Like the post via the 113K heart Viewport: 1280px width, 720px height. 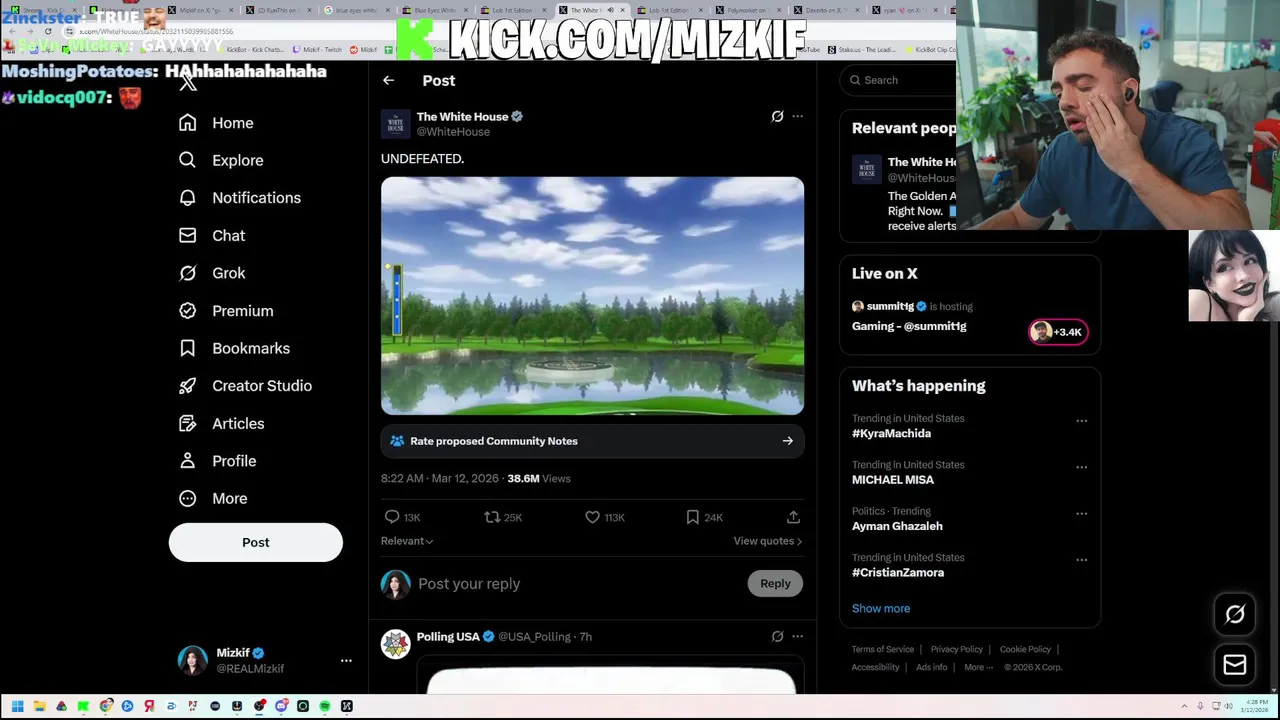pyautogui.click(x=592, y=517)
